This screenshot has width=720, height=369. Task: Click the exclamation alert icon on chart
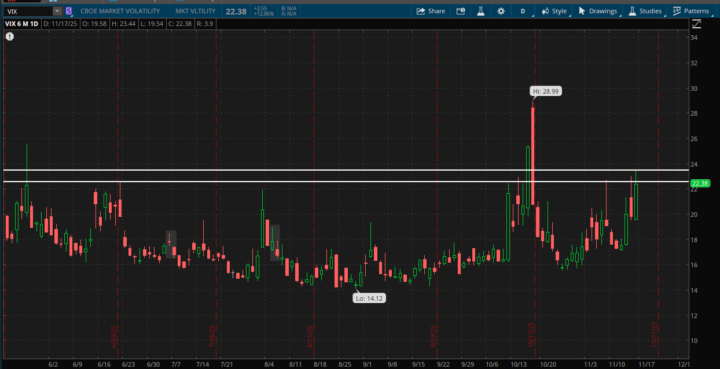coord(10,36)
